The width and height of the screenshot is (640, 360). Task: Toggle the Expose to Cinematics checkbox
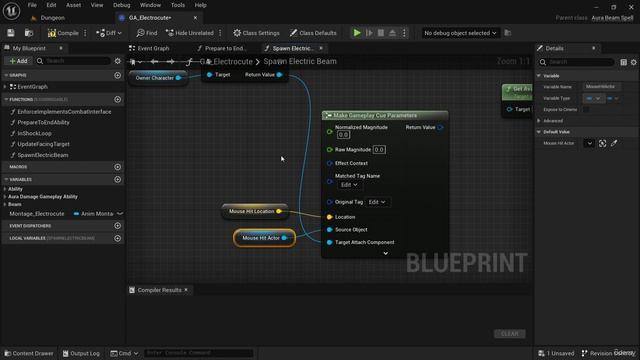tap(586, 109)
